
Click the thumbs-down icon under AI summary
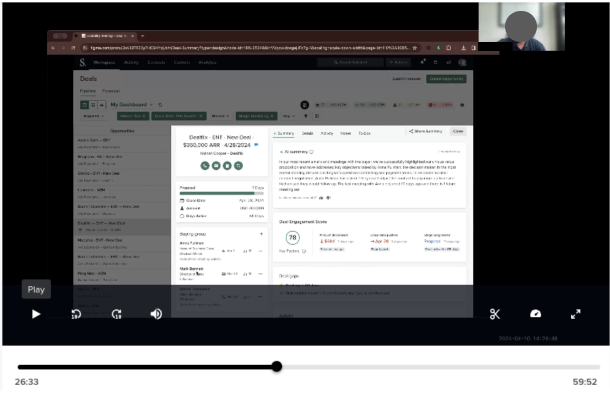click(328, 198)
